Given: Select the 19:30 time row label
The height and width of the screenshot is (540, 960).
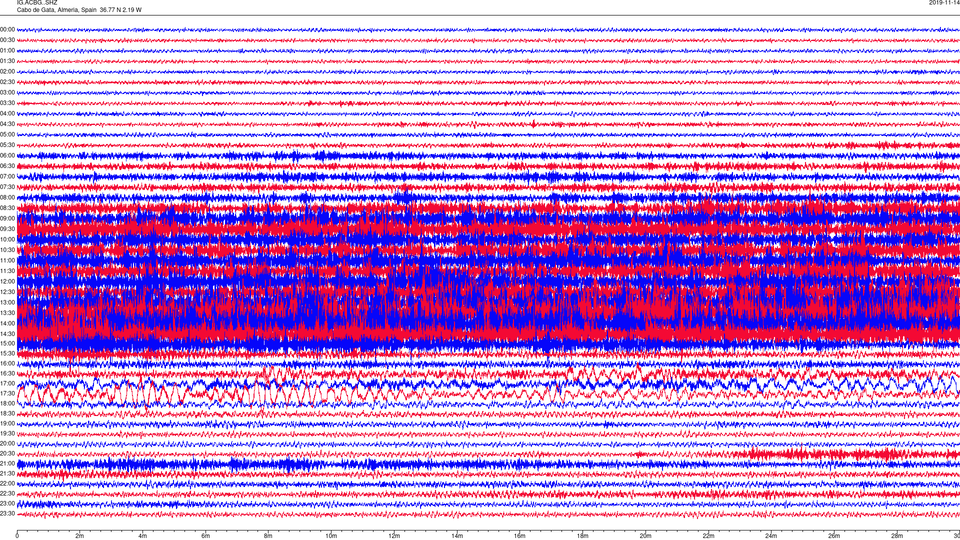Looking at the screenshot, I should [7, 433].
